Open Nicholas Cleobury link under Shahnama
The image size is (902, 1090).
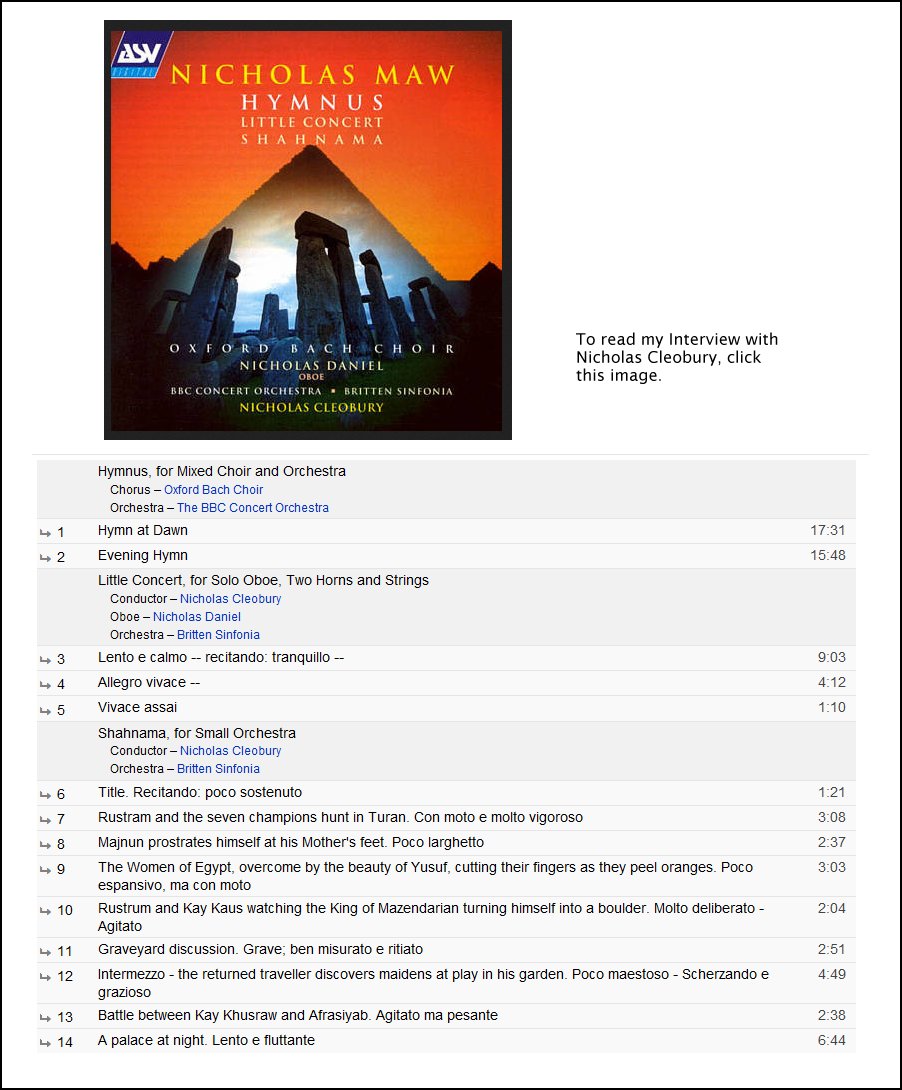(231, 751)
